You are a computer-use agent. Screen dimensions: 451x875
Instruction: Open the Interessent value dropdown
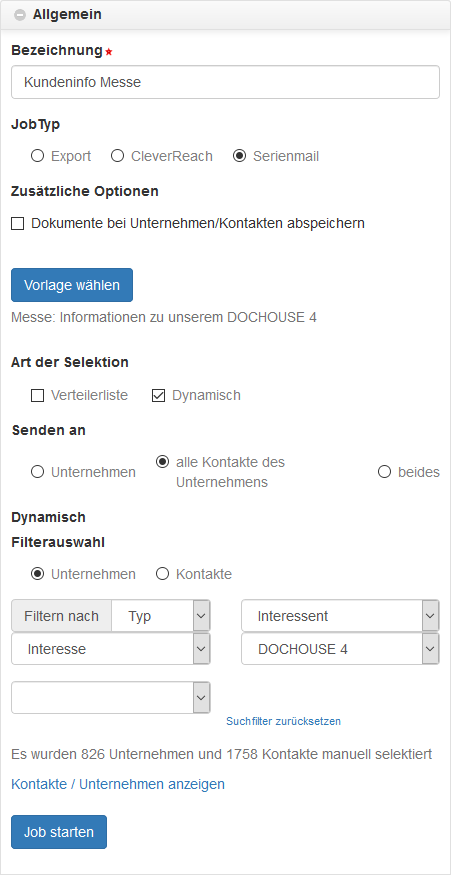(x=340, y=616)
